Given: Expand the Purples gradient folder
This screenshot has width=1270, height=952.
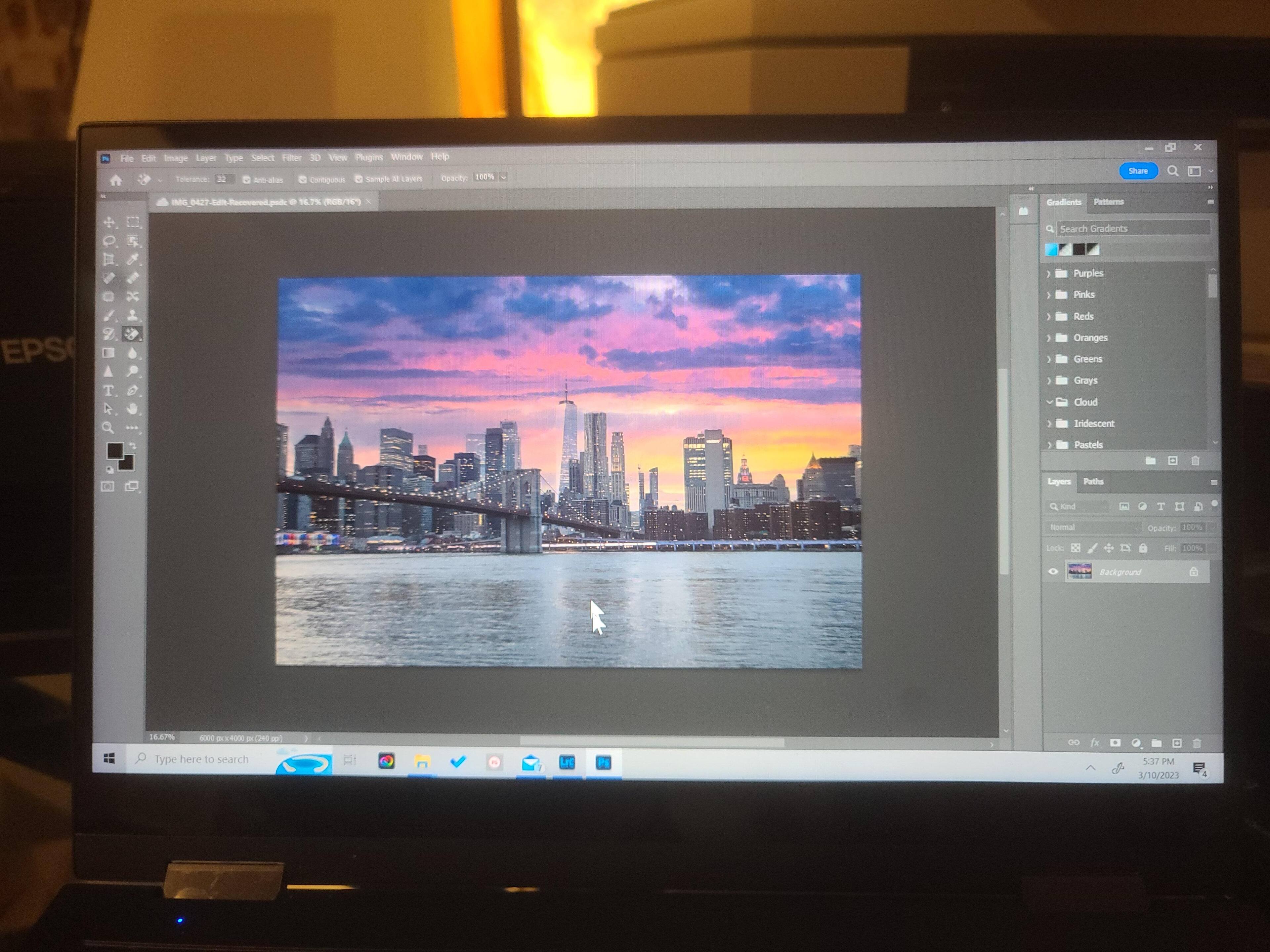Looking at the screenshot, I should [x=1048, y=274].
